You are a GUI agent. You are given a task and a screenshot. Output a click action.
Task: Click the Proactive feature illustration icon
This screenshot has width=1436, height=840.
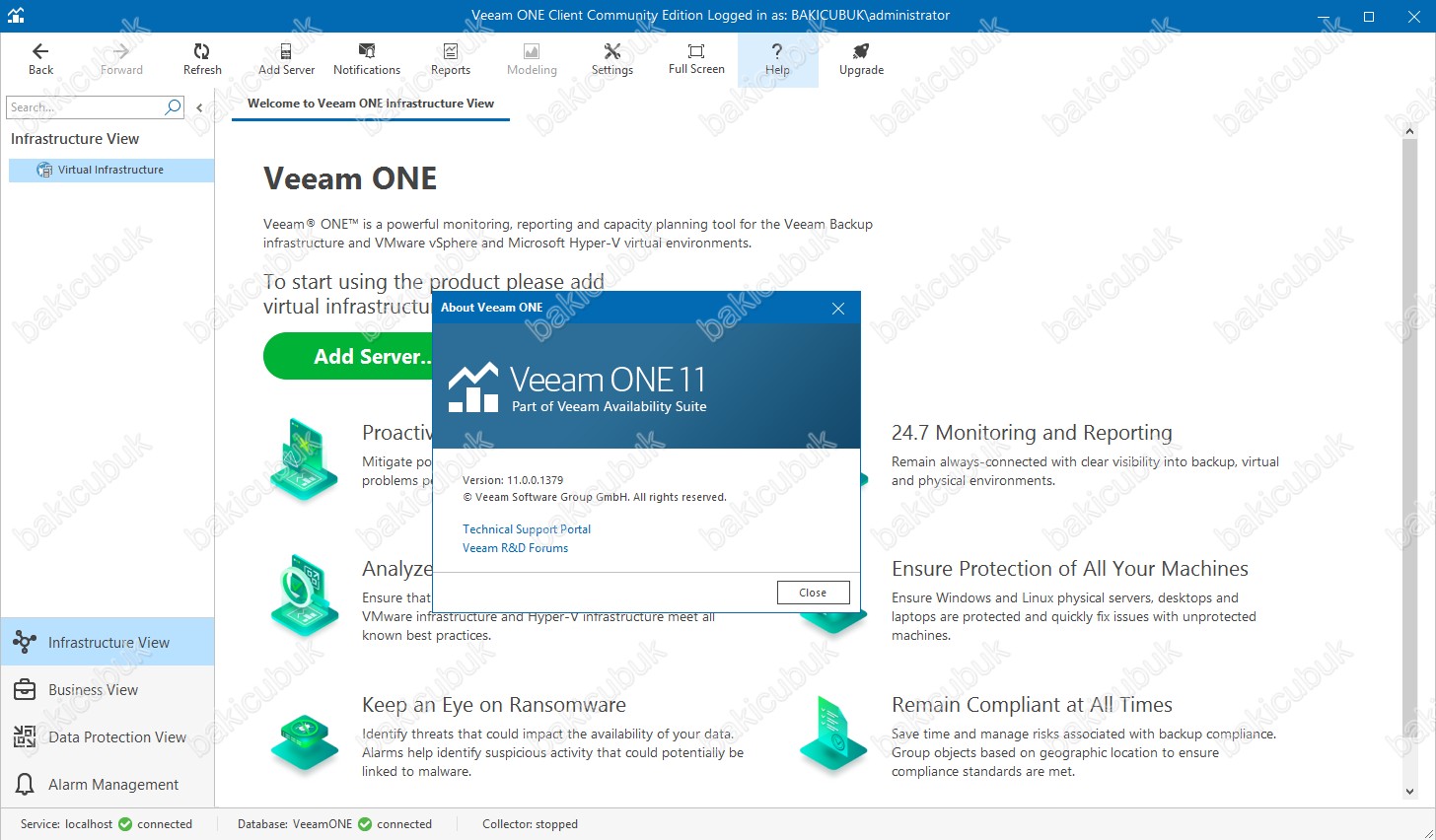coord(304,458)
